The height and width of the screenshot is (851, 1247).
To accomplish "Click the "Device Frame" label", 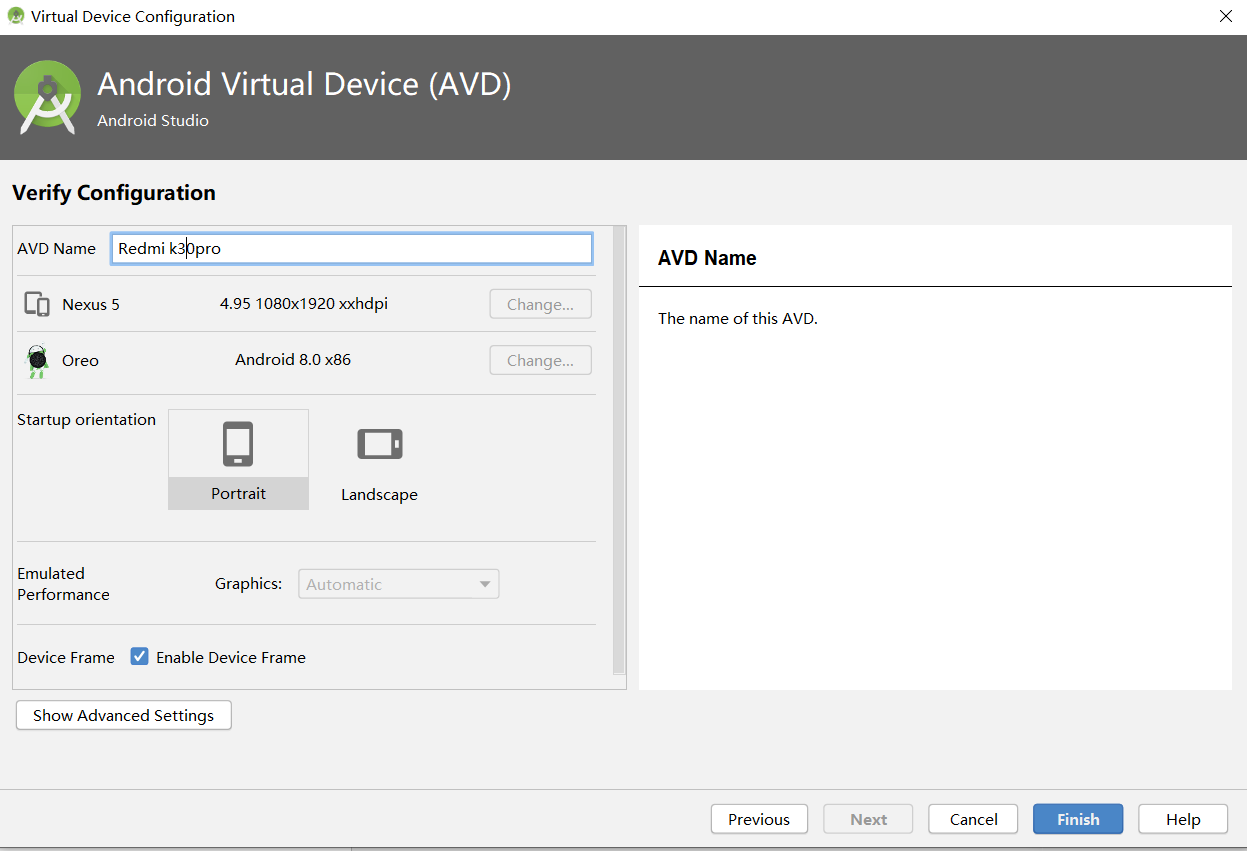I will pos(66,658).
